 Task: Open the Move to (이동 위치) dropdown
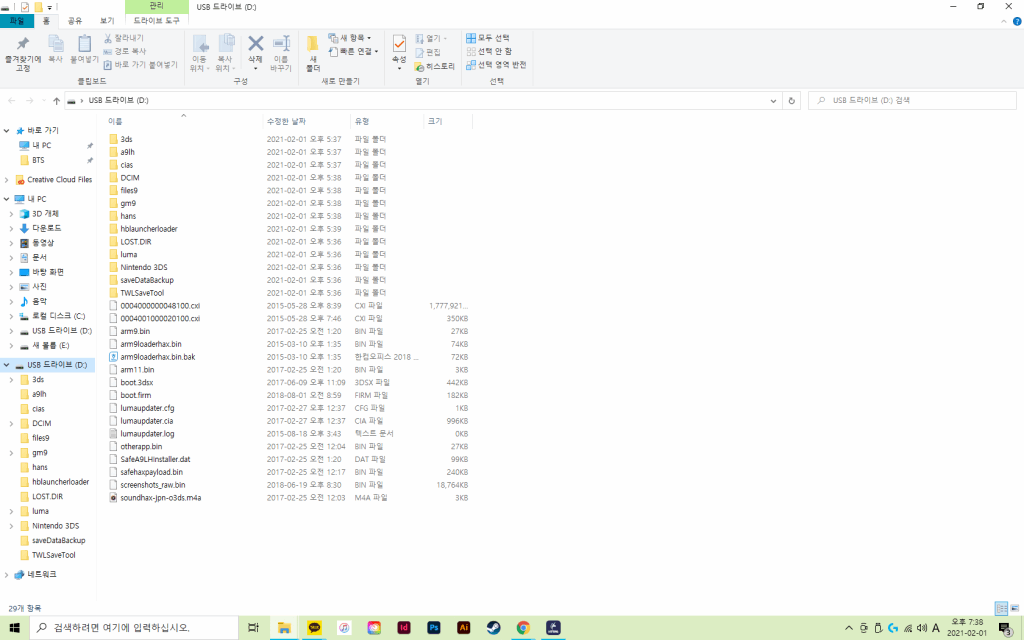200,63
